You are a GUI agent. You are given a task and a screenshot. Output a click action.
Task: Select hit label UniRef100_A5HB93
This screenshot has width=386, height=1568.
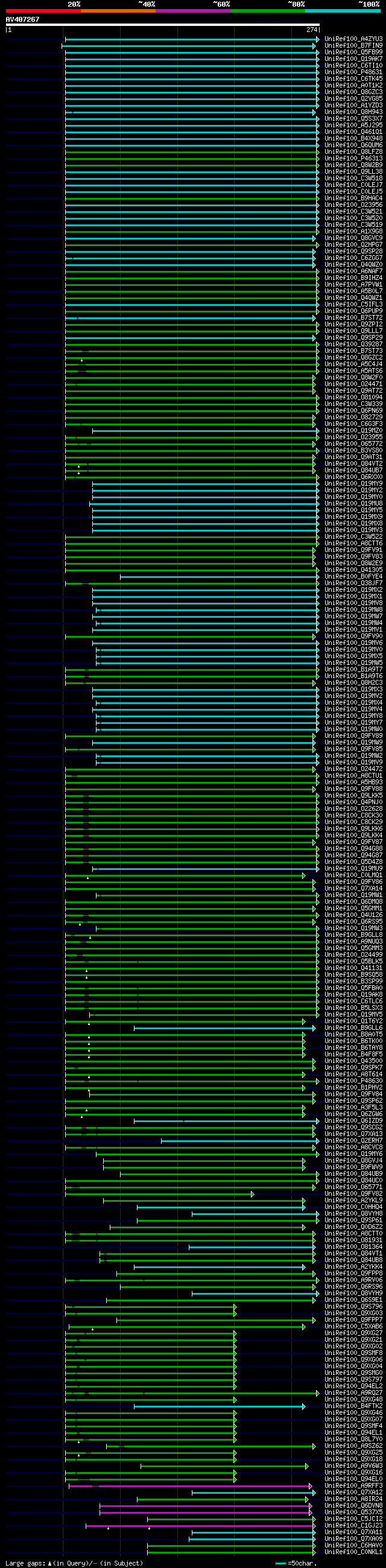pos(353,782)
